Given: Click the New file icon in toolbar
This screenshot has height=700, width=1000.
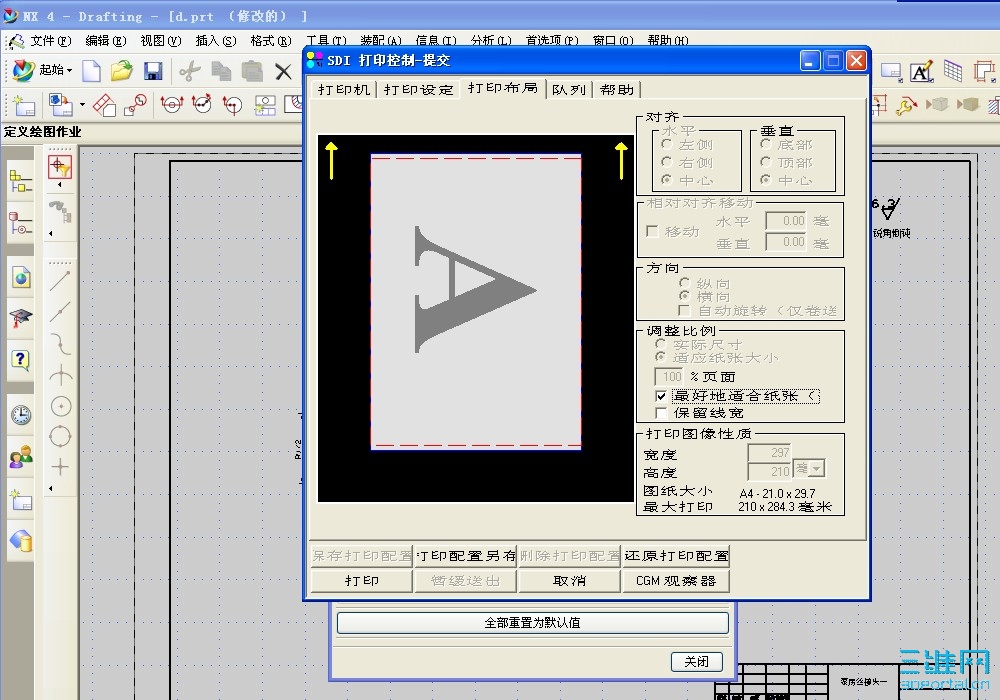Looking at the screenshot, I should pos(92,70).
